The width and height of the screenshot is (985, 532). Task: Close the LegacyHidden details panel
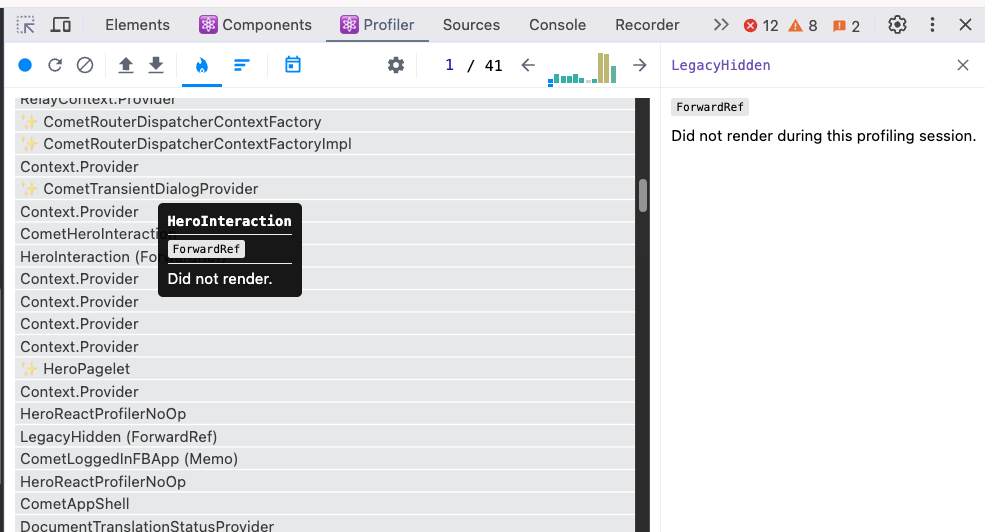[962, 65]
